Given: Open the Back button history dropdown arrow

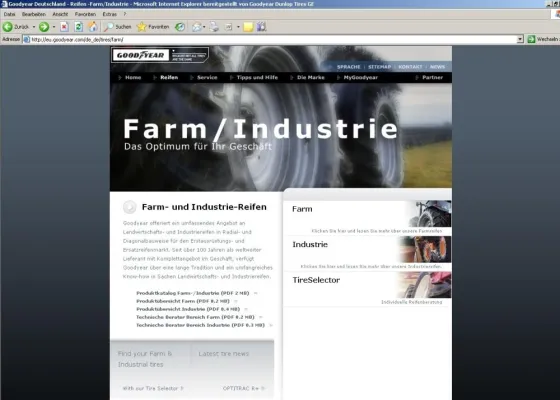Looking at the screenshot, I should tap(34, 27).
